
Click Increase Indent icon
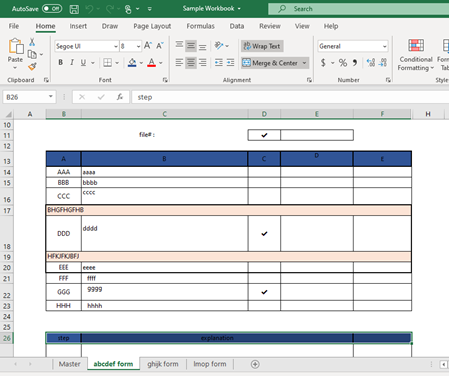click(230, 62)
